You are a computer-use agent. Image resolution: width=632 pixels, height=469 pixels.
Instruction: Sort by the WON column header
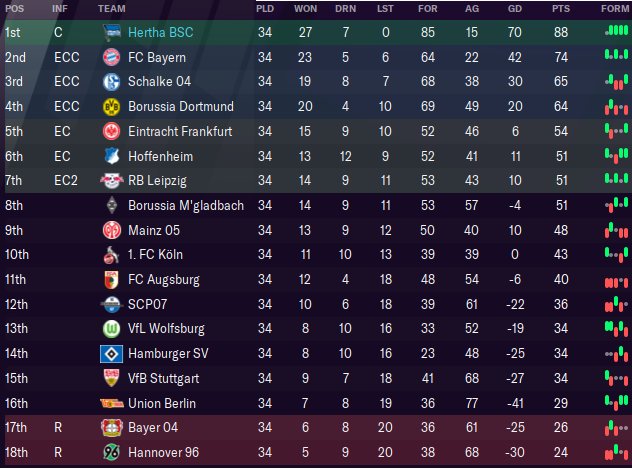coord(305,8)
